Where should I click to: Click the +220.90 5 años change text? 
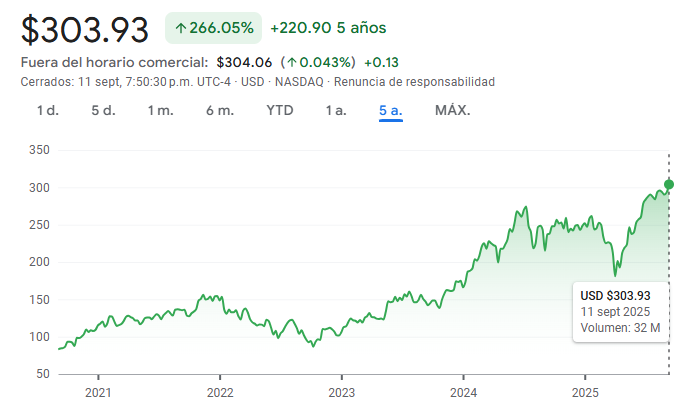(x=328, y=28)
